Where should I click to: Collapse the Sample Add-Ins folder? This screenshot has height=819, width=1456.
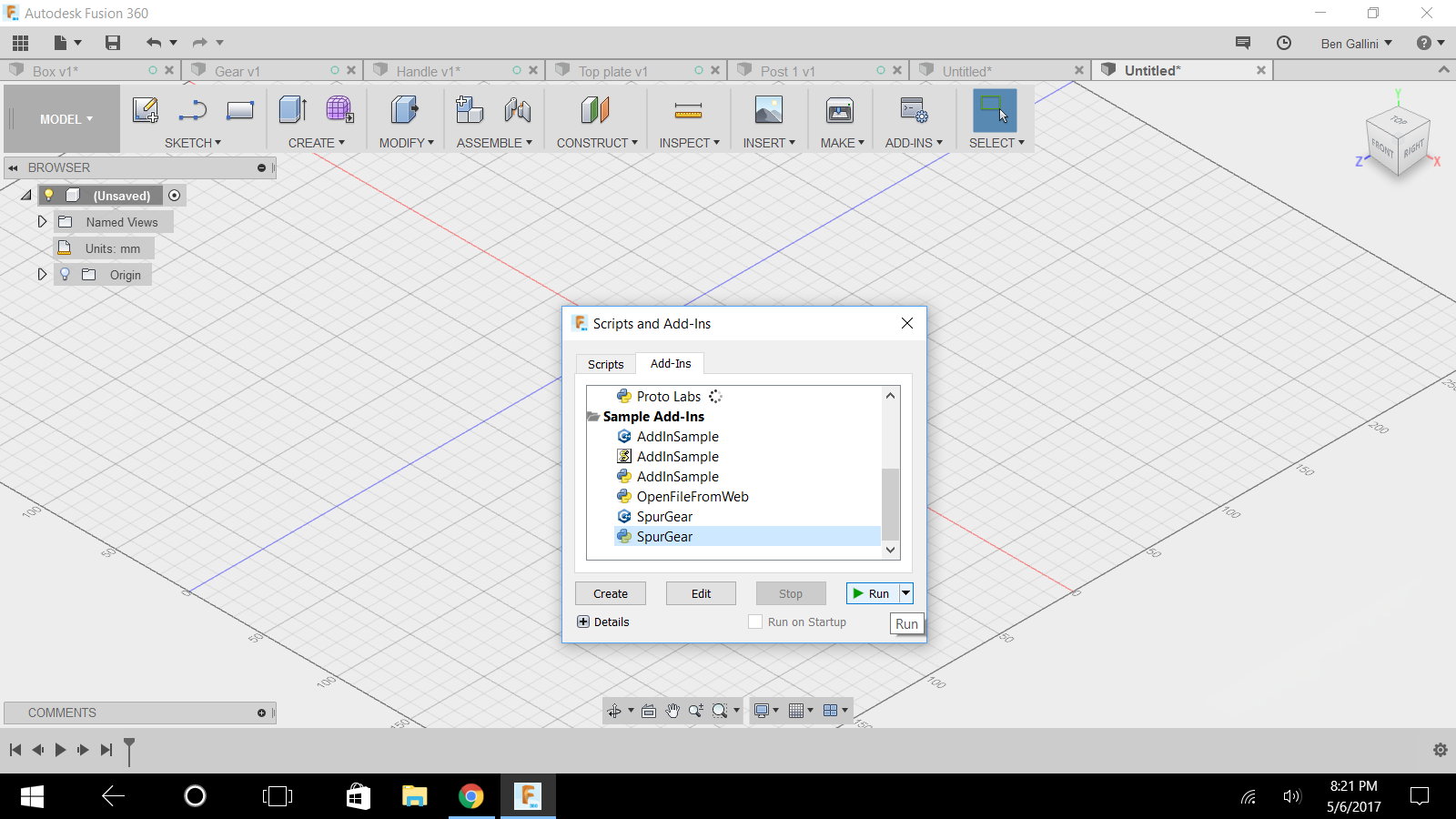(593, 416)
